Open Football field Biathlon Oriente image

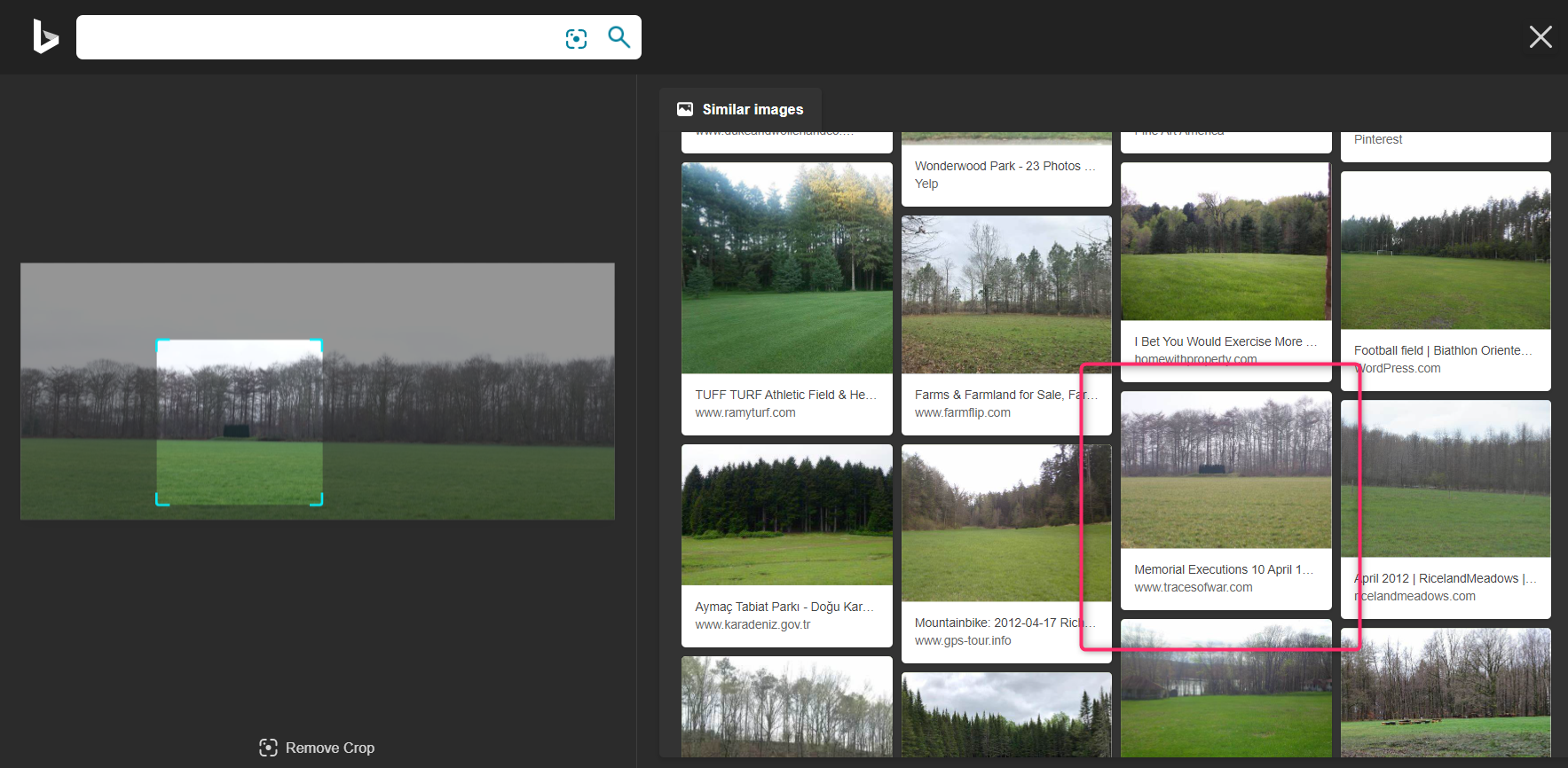coord(1445,251)
